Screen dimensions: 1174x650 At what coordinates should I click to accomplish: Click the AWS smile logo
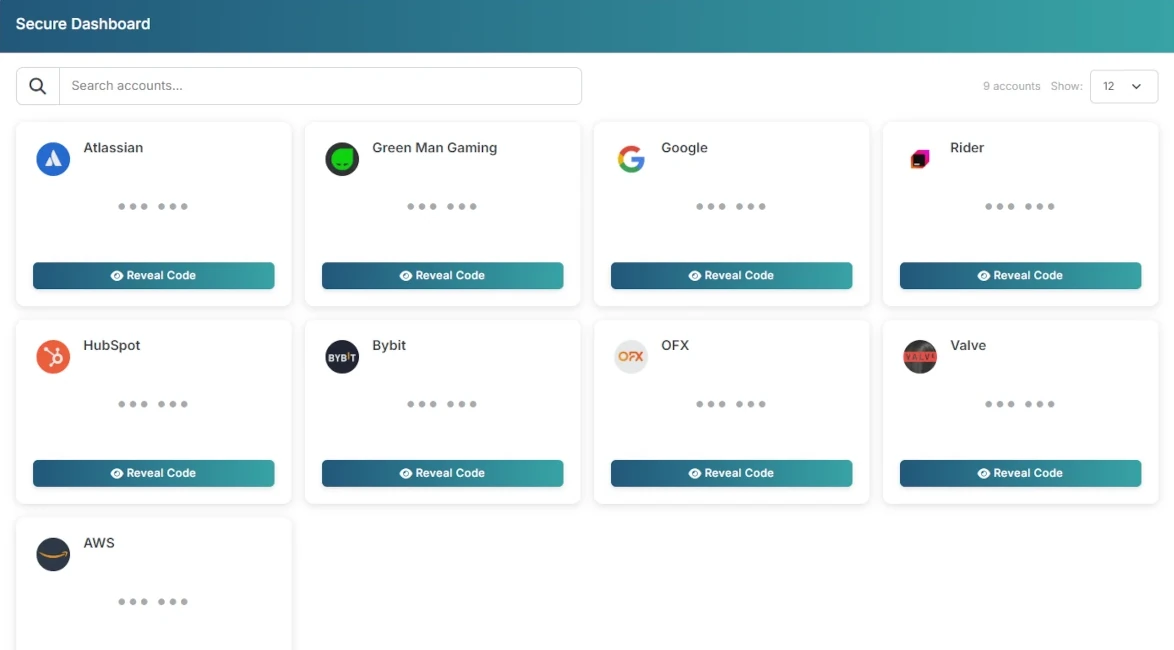53,553
